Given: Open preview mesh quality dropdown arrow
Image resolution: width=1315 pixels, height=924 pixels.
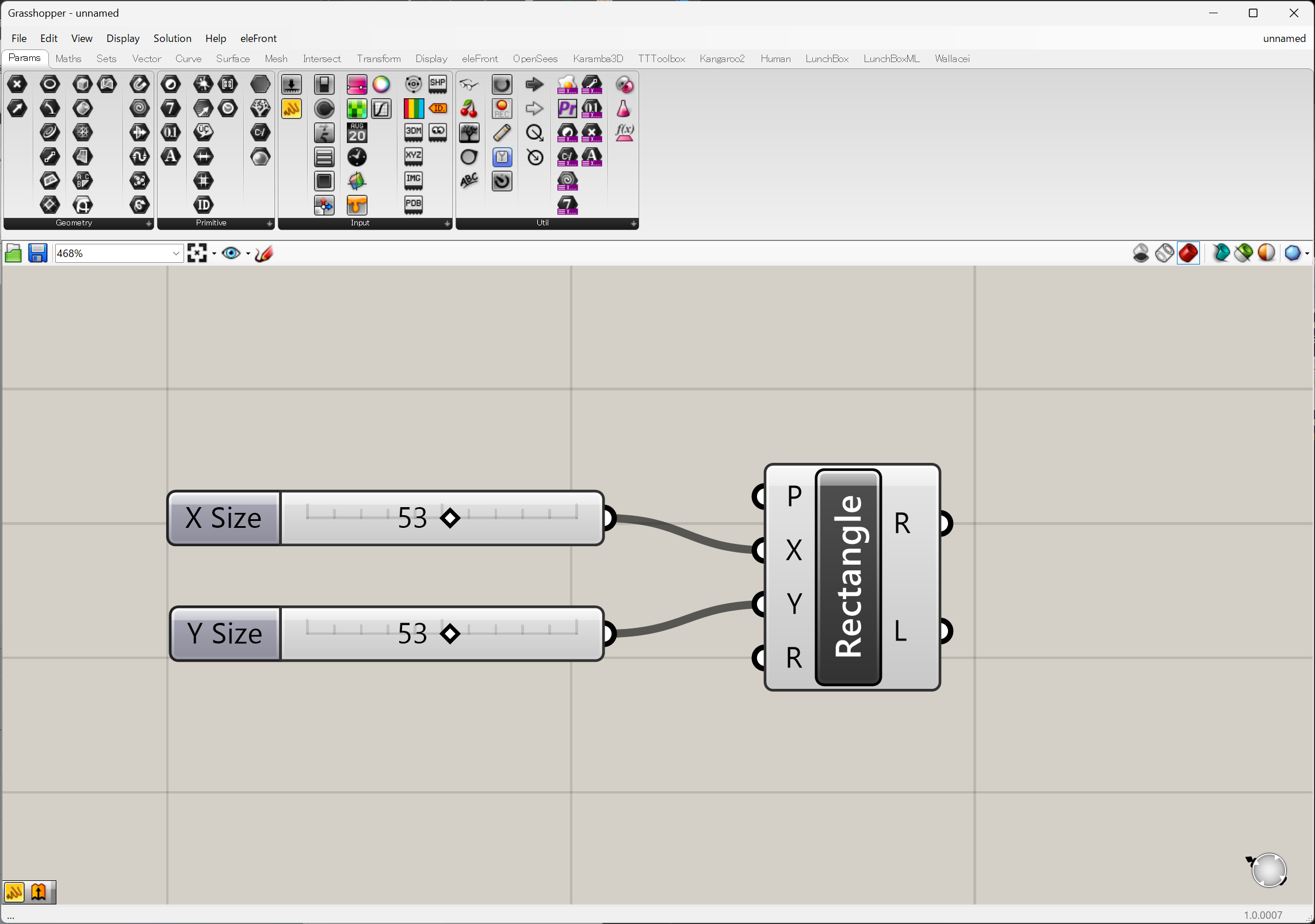Looking at the screenshot, I should coord(1308,254).
